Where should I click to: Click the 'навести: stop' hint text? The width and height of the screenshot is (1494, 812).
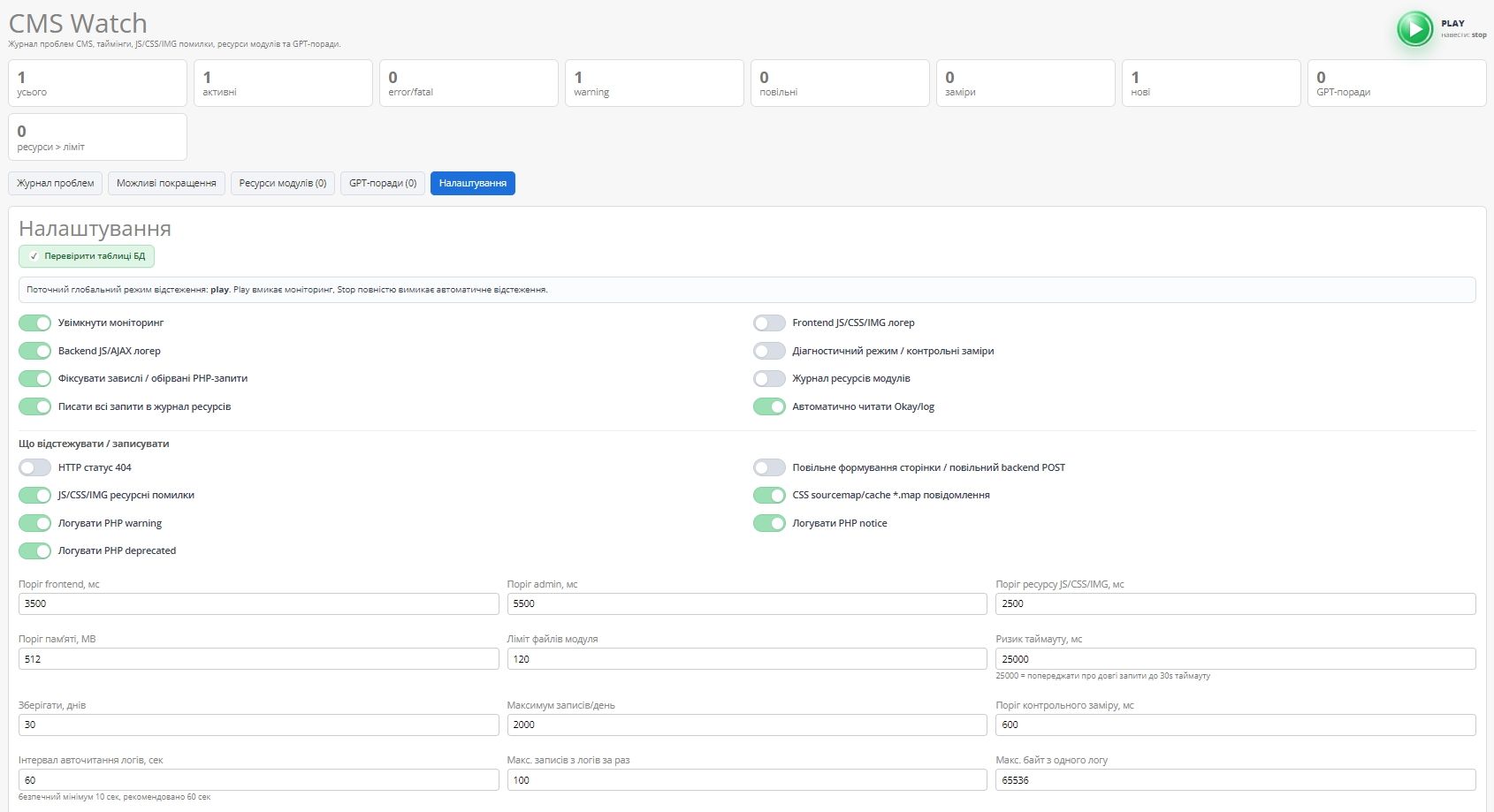tap(1464, 35)
